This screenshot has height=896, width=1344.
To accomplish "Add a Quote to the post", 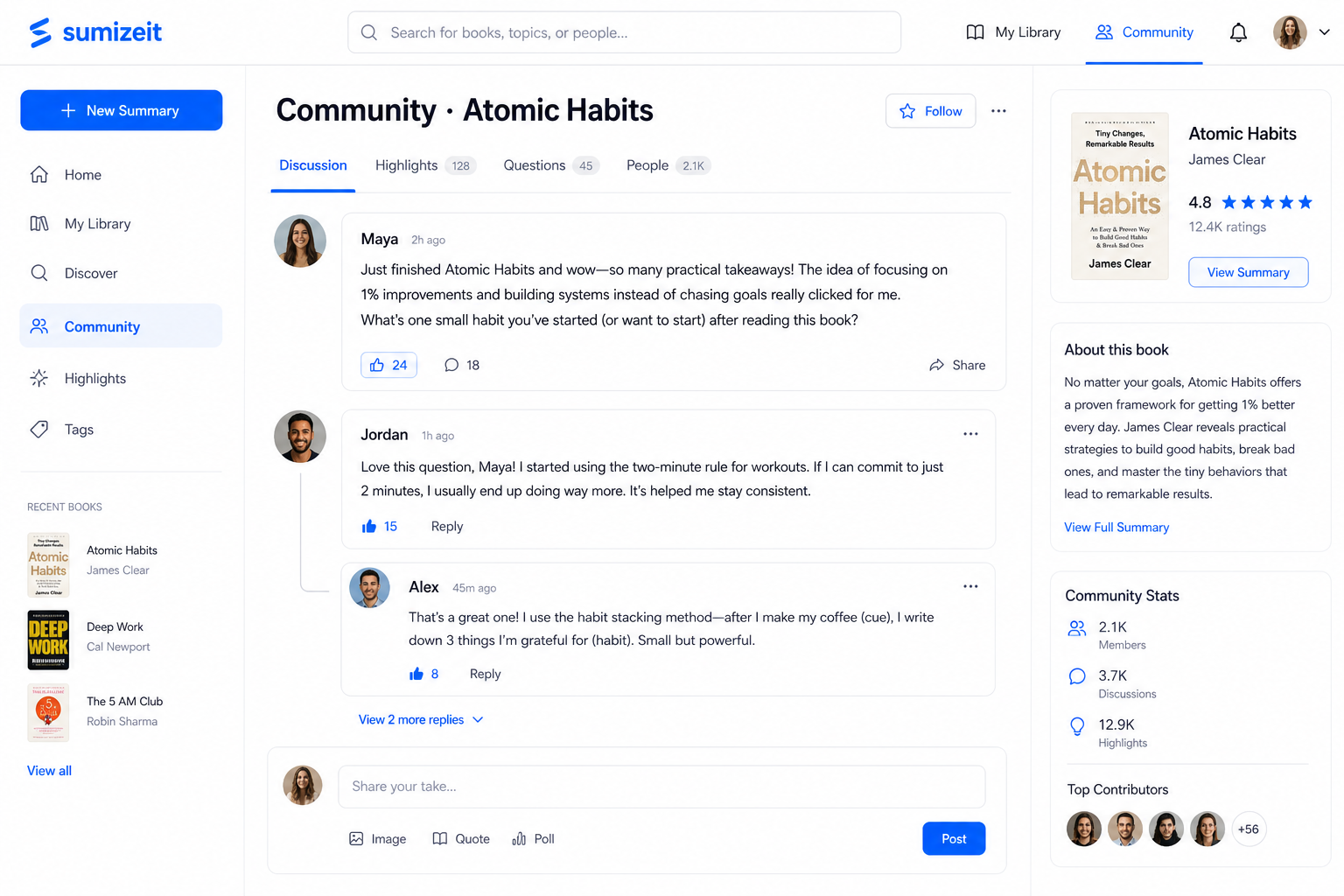I will (461, 838).
